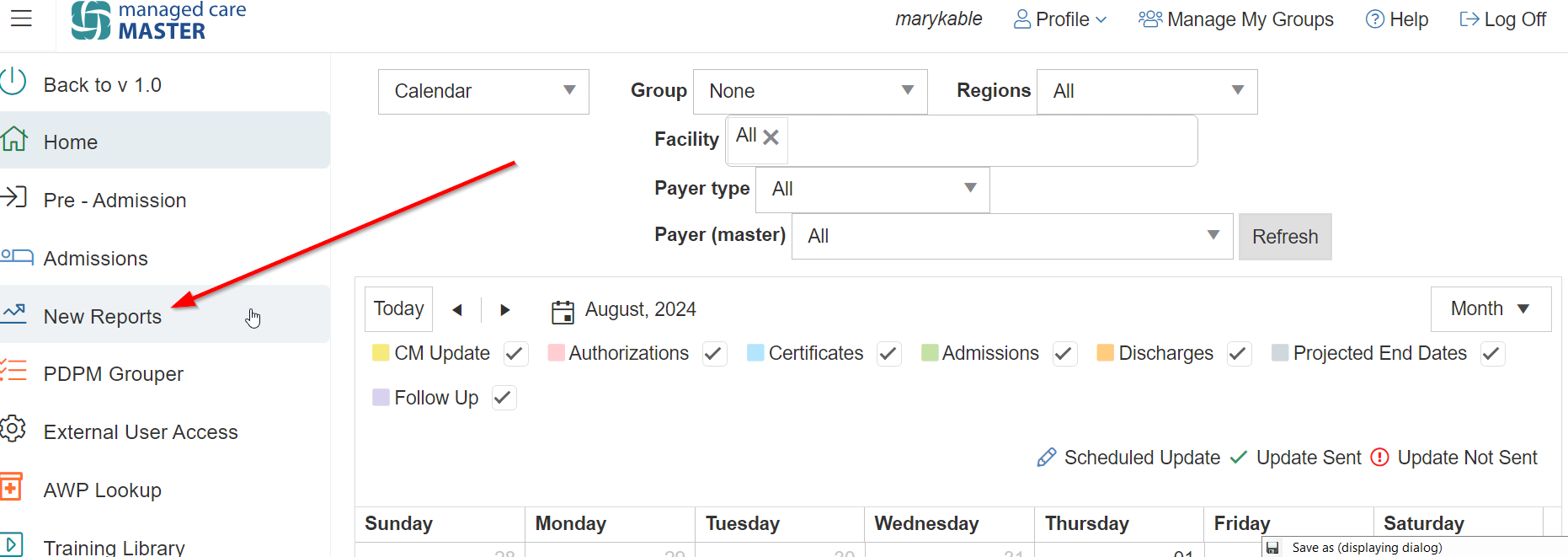This screenshot has width=1568, height=557.
Task: Click the marykable username
Action: (x=939, y=19)
